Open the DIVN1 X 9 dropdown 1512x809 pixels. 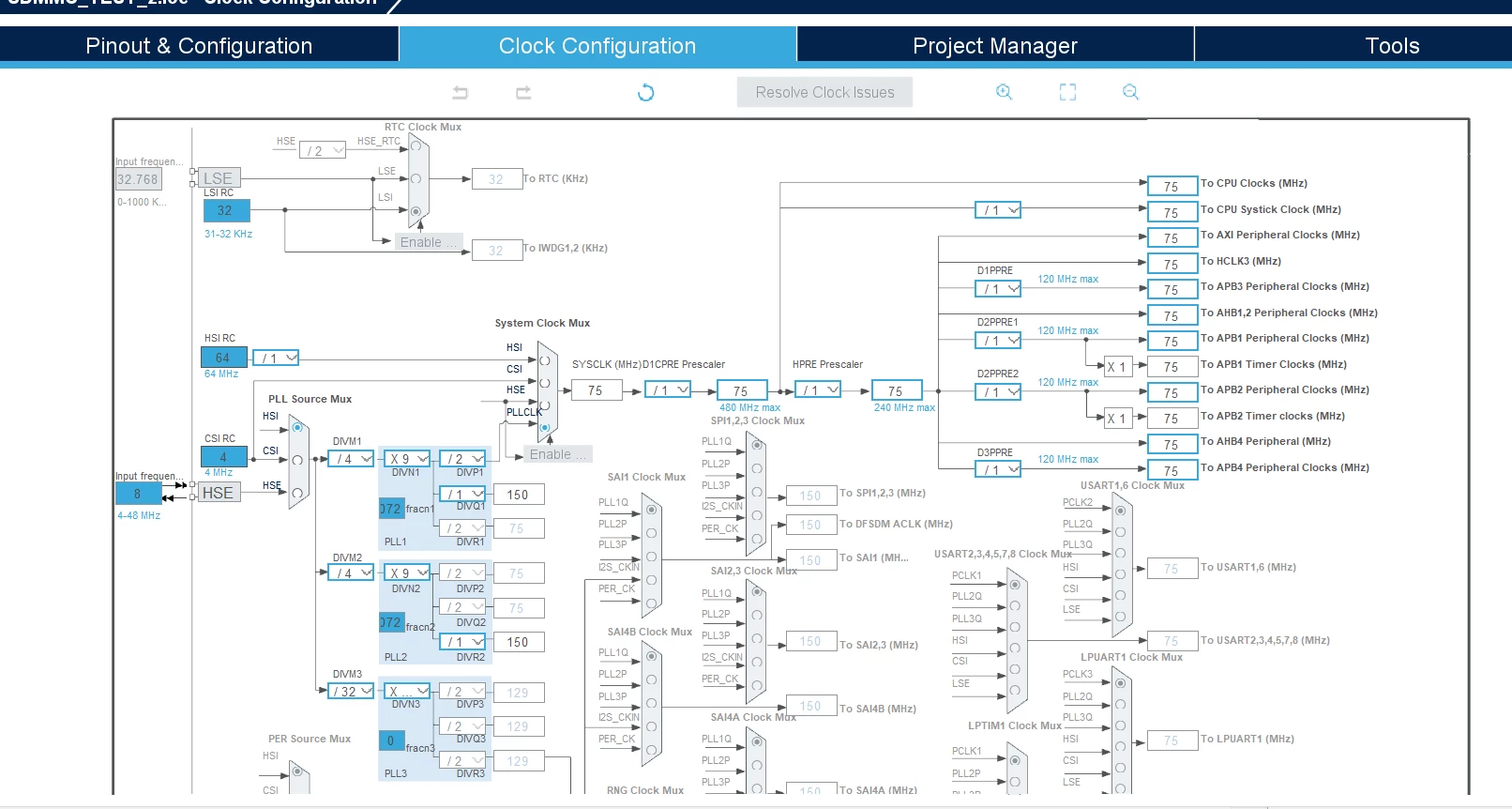(x=406, y=459)
